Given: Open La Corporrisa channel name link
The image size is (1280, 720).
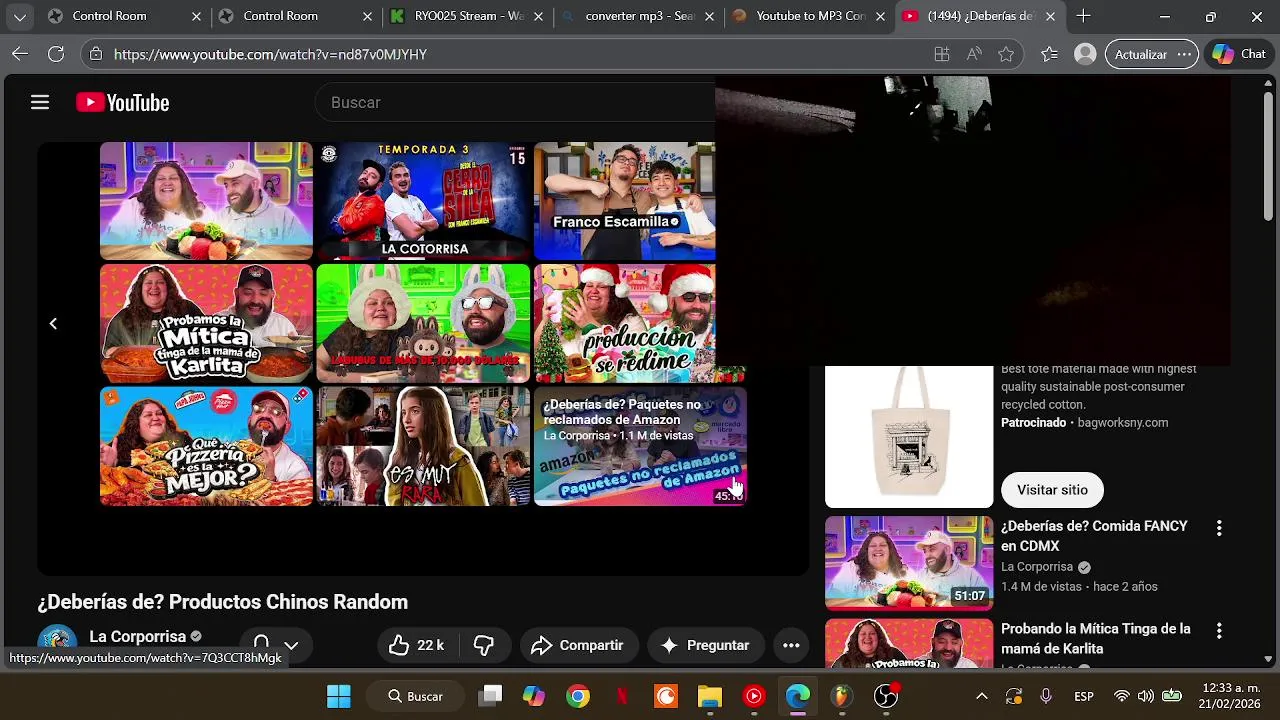Looking at the screenshot, I should click(x=138, y=636).
